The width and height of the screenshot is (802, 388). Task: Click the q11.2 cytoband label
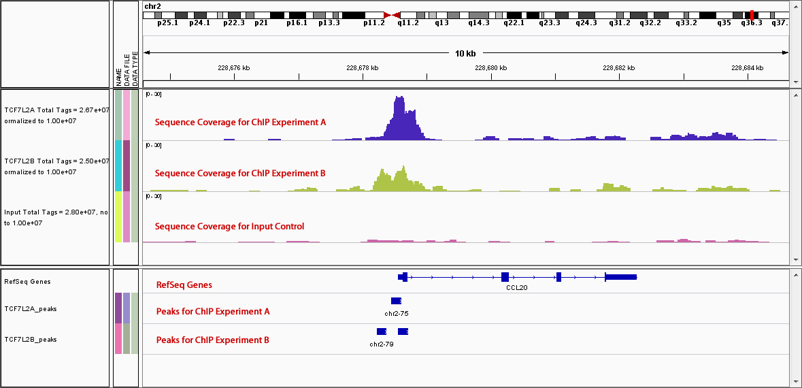pos(409,23)
